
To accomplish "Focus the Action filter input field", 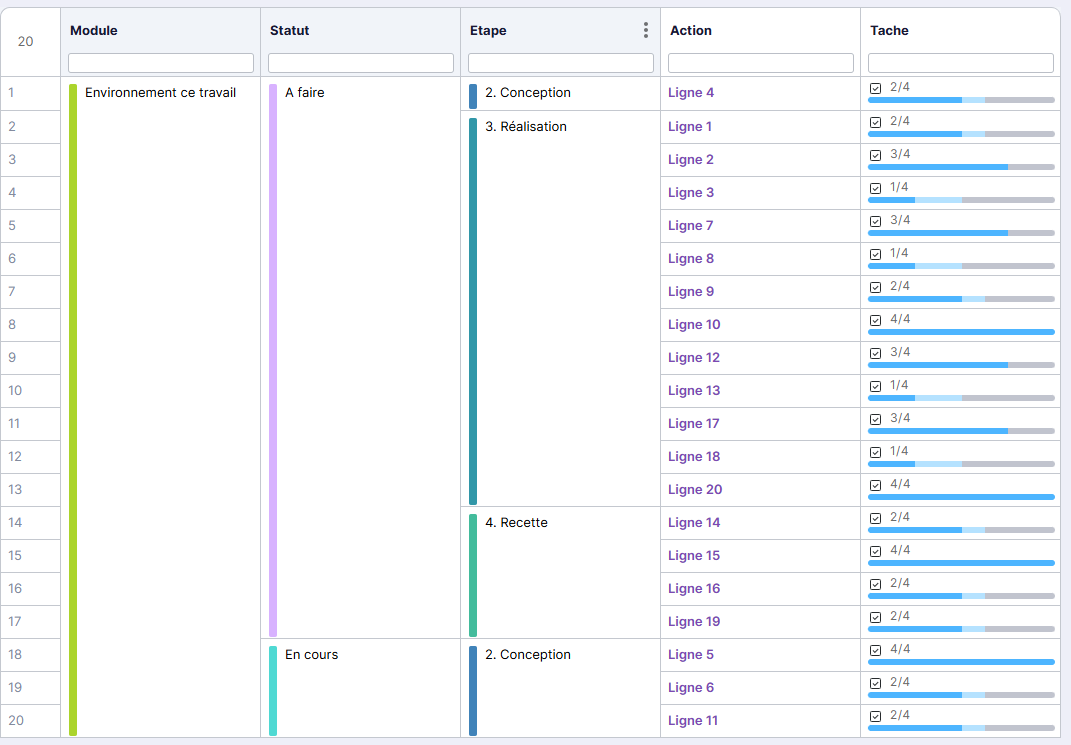I will tap(761, 63).
